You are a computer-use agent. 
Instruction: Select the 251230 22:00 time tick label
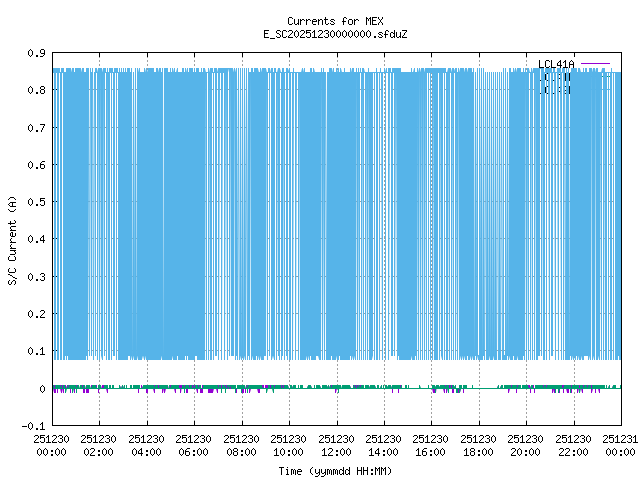(x=573, y=445)
